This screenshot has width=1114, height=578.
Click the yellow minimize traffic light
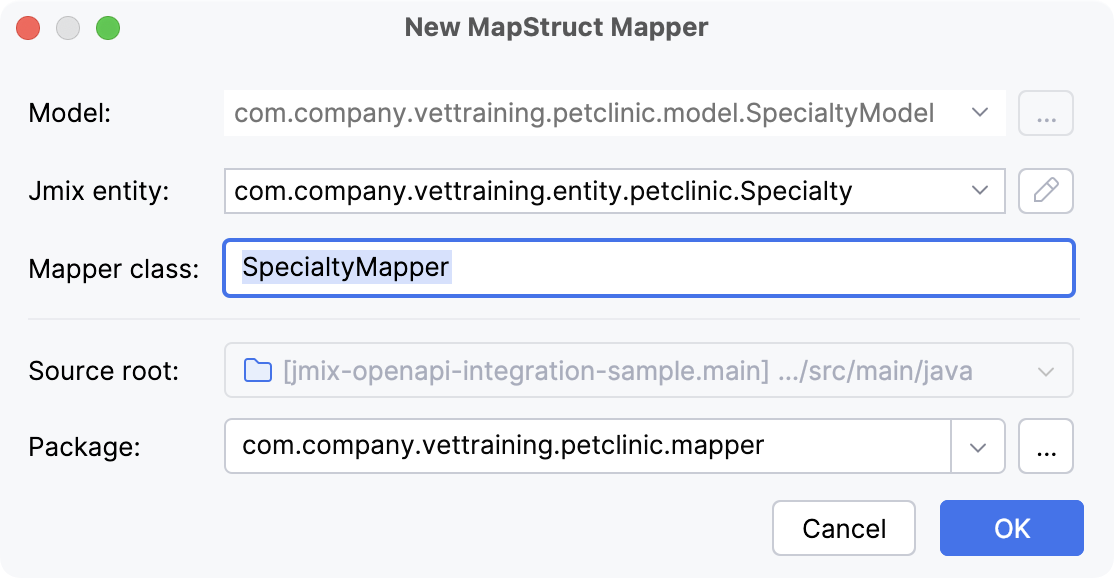point(67,28)
